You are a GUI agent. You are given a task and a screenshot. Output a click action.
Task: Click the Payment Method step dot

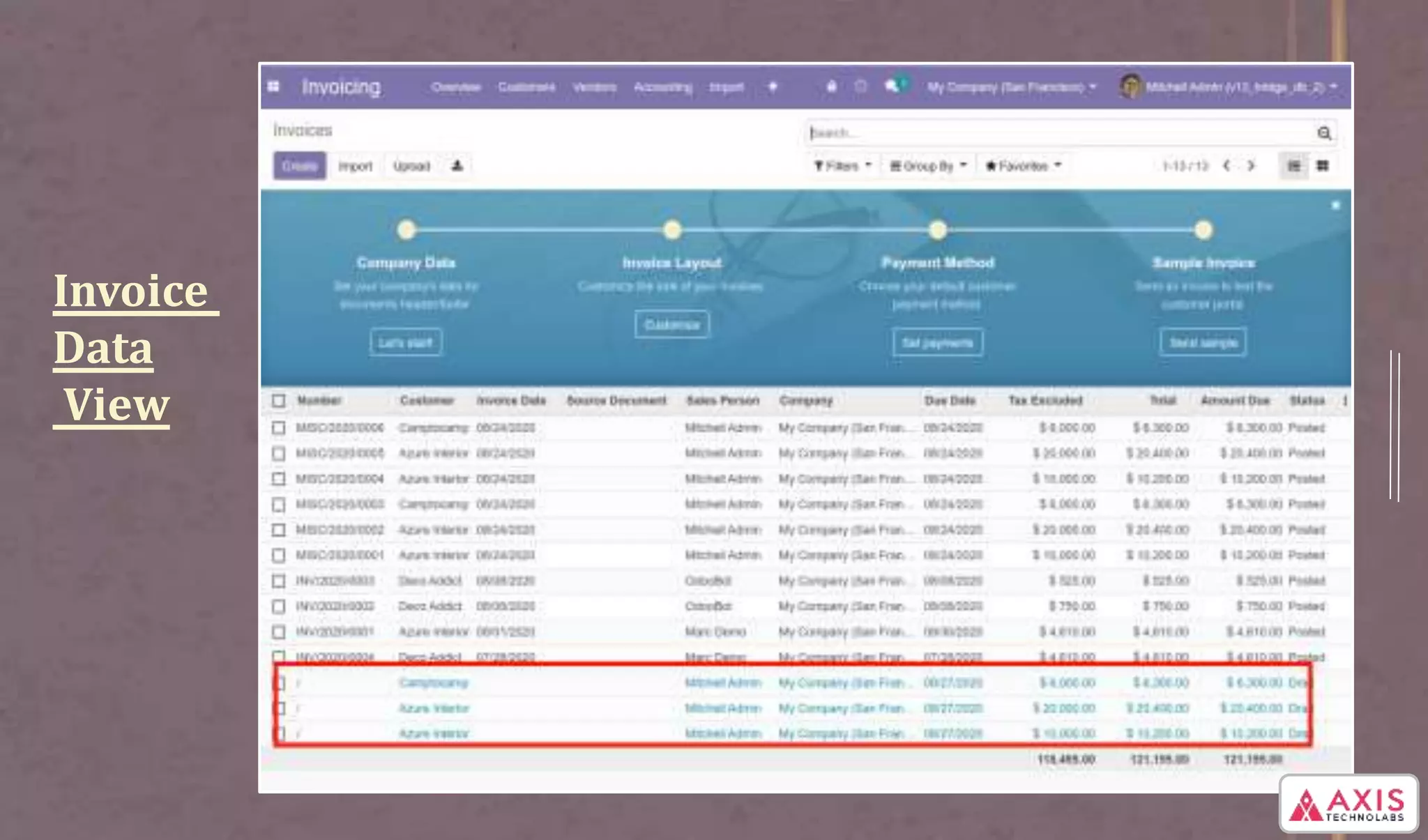point(938,230)
